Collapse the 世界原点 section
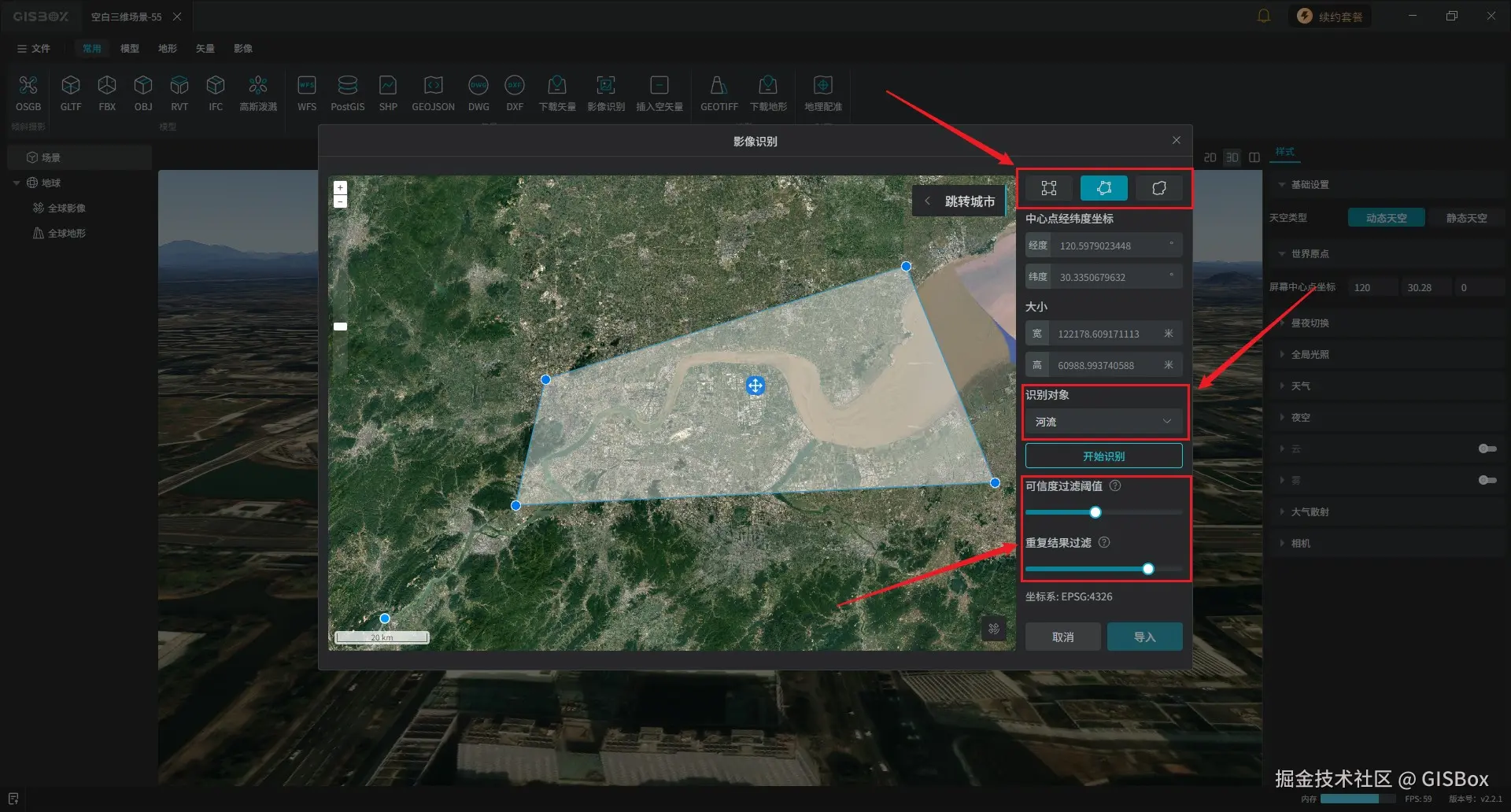Image resolution: width=1511 pixels, height=812 pixels. [1282, 254]
